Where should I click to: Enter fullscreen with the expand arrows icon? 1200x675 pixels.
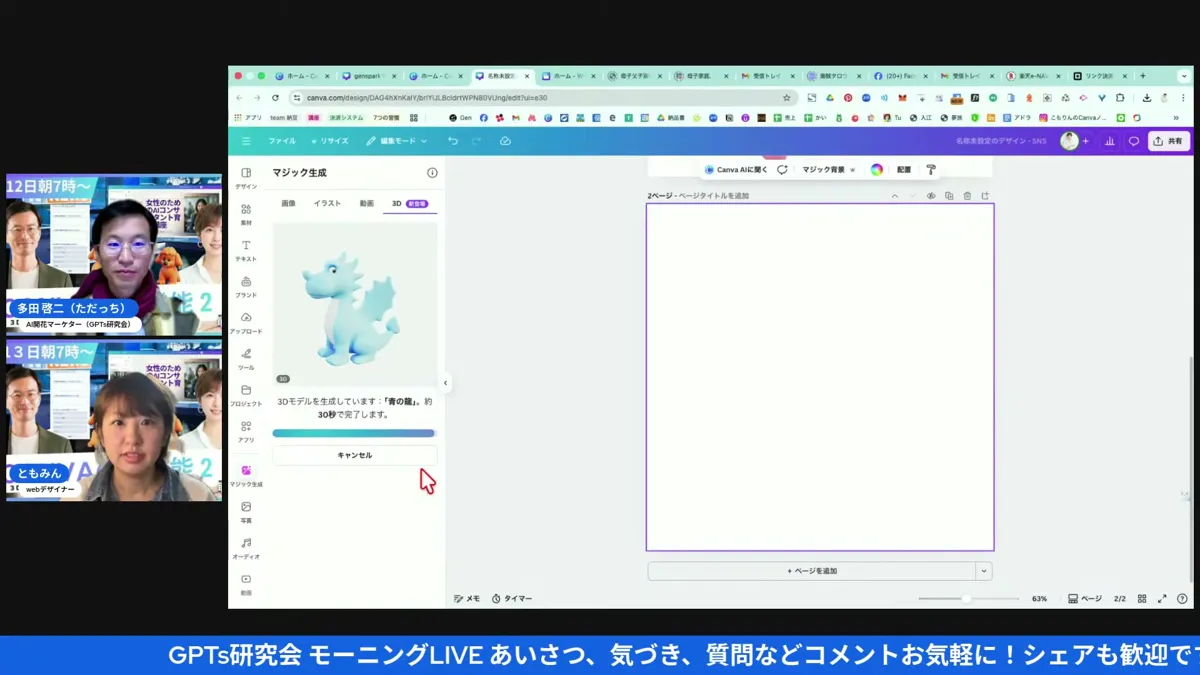point(1162,599)
